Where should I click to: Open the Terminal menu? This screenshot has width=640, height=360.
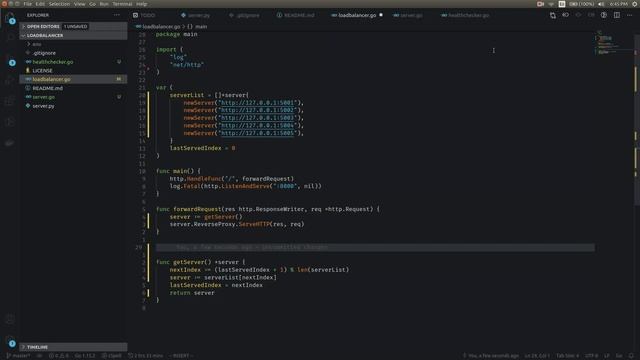pos(122,4)
